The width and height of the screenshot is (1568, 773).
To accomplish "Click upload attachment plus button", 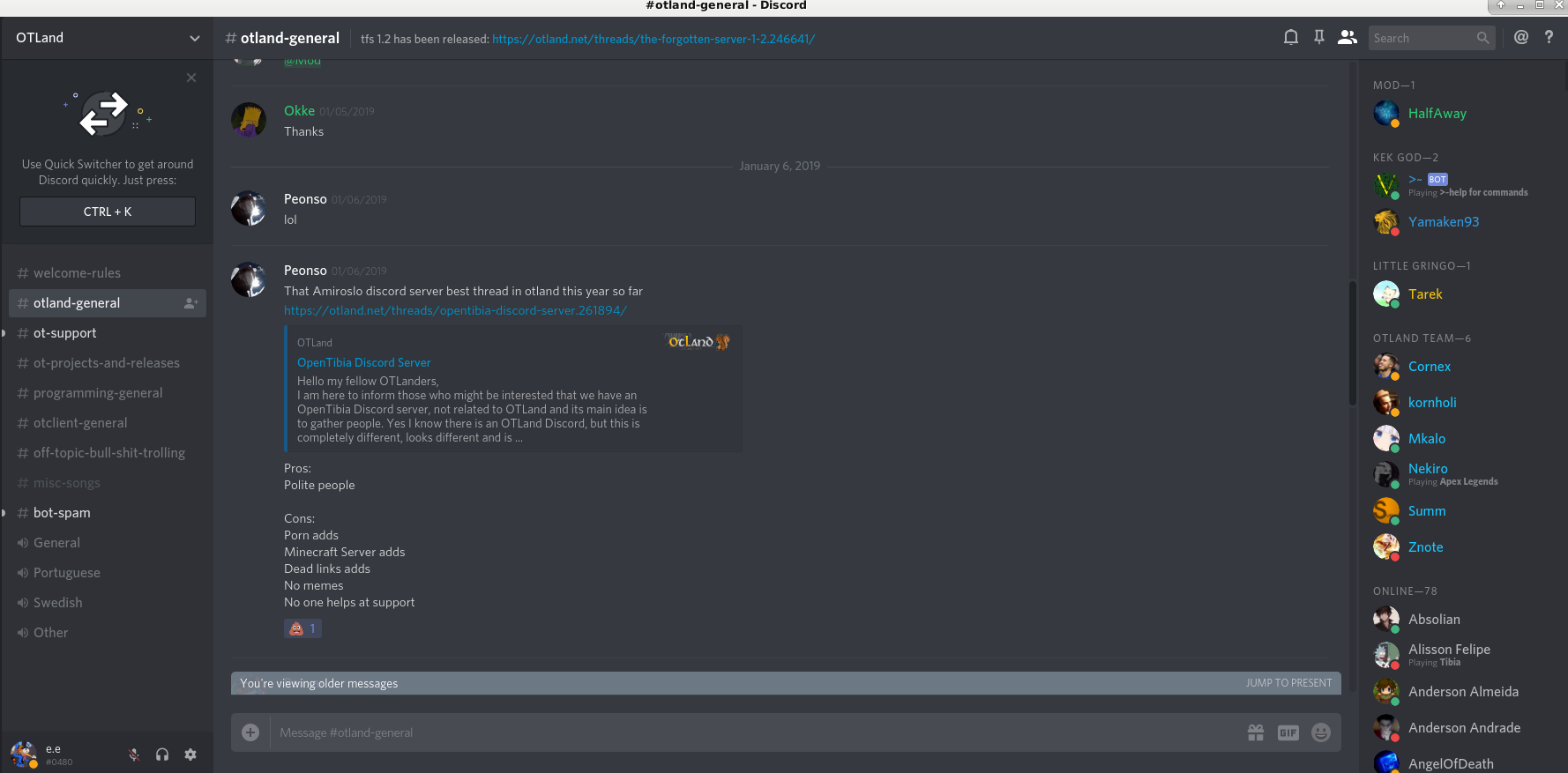I will click(x=250, y=732).
